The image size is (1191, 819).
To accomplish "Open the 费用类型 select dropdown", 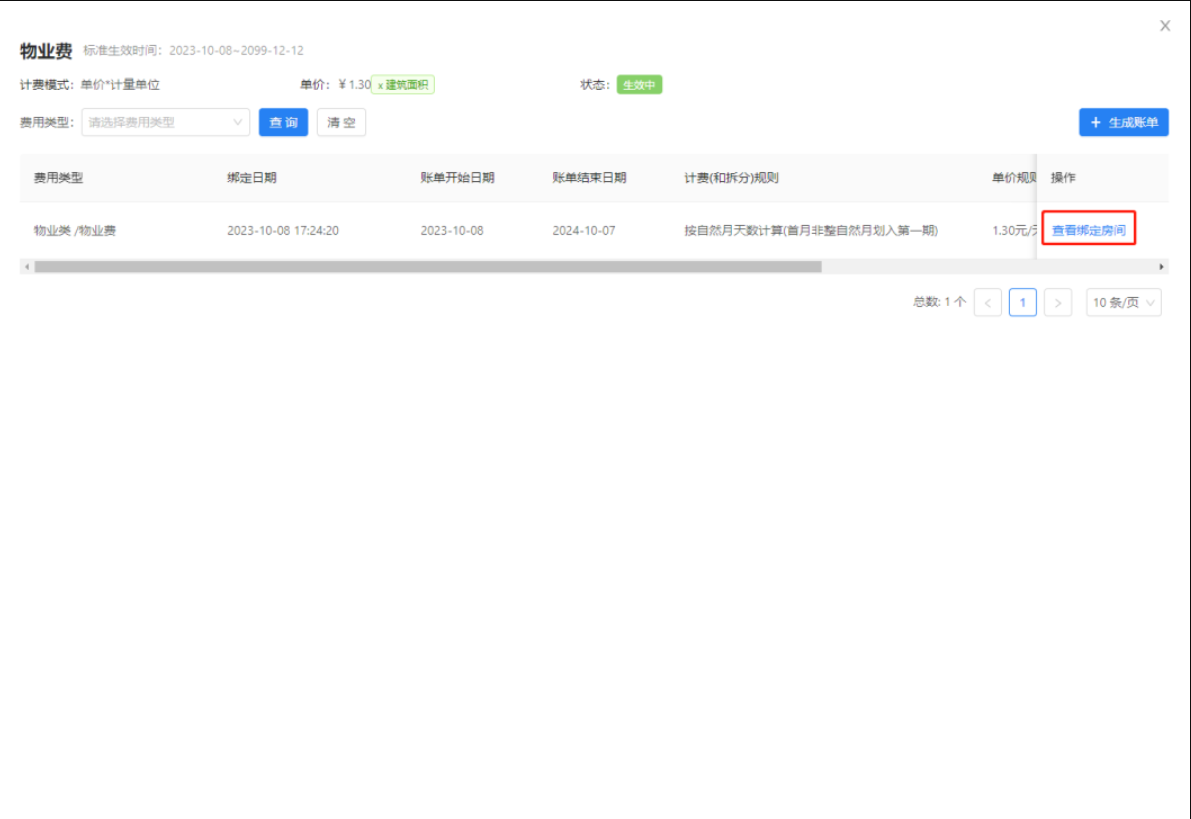I will coord(165,122).
